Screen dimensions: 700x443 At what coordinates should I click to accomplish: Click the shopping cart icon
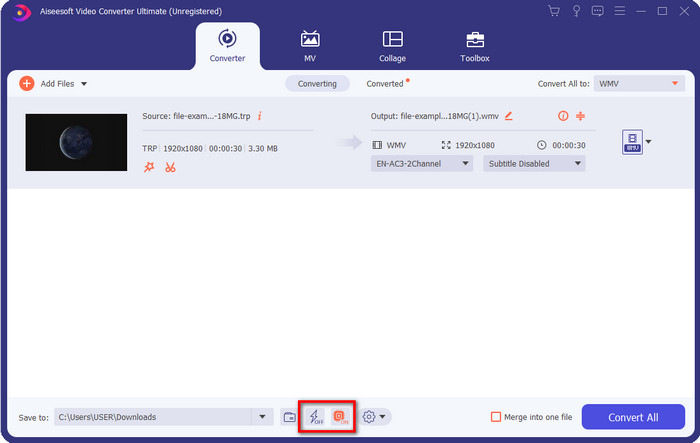coord(554,11)
